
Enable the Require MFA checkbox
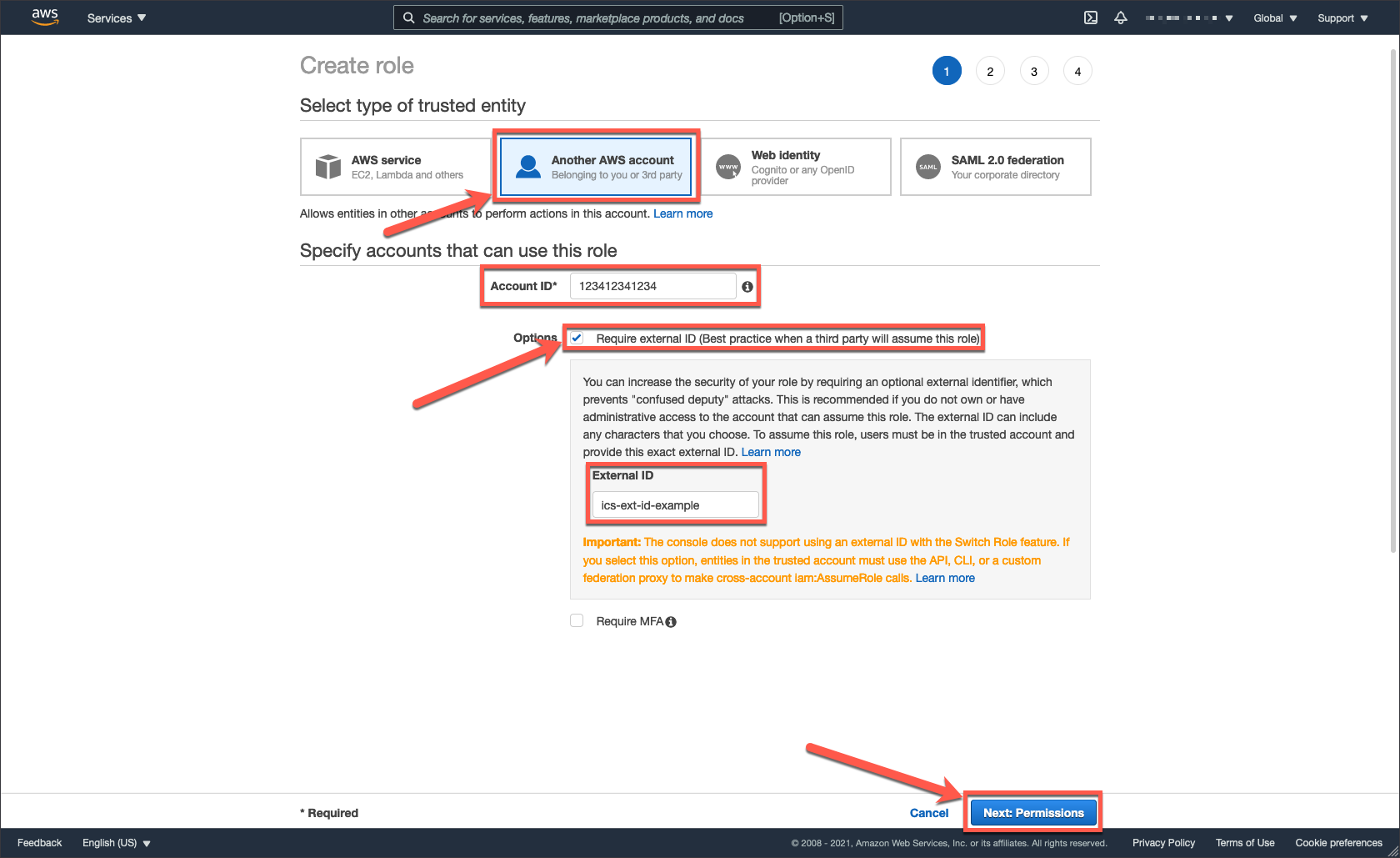click(x=577, y=620)
